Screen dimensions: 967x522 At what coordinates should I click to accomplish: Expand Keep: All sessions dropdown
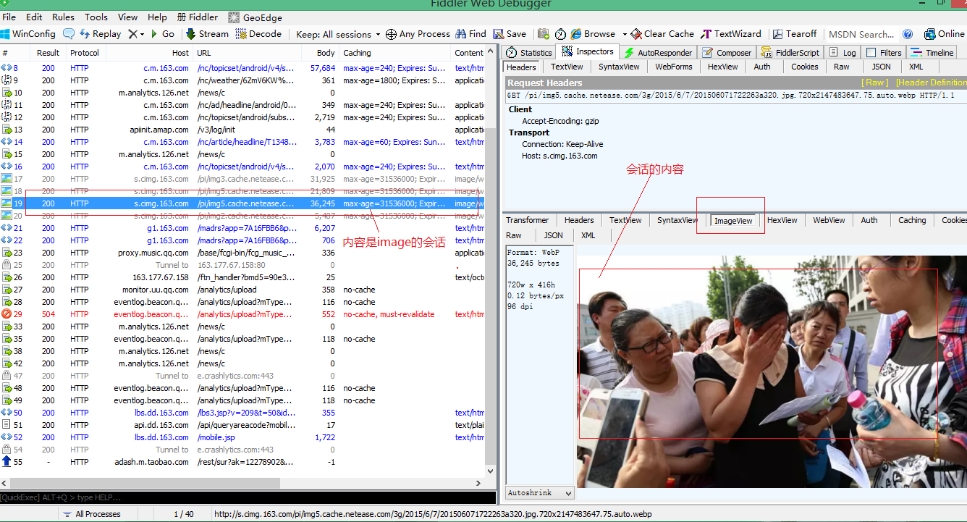337,34
